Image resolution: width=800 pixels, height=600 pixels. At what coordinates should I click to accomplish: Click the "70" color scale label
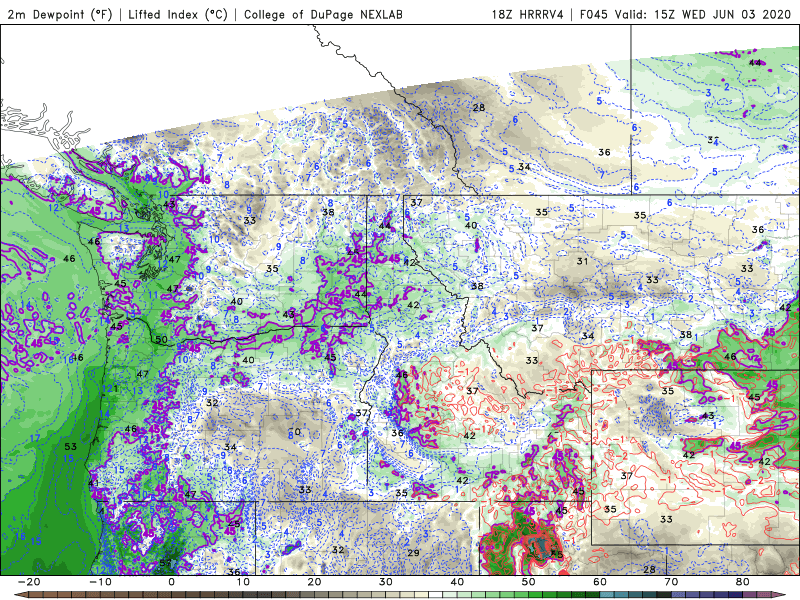(671, 582)
